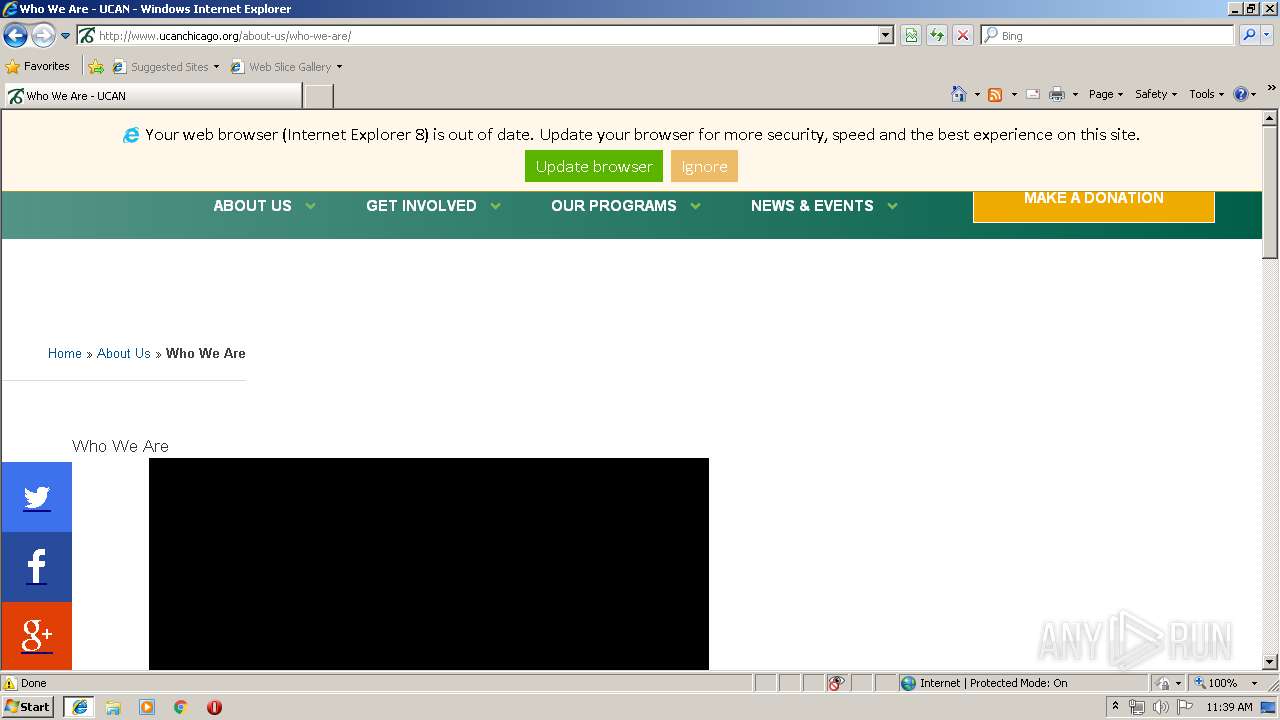Screen dimensions: 1280x720
Task: Open the Tools menu
Action: click(1206, 94)
